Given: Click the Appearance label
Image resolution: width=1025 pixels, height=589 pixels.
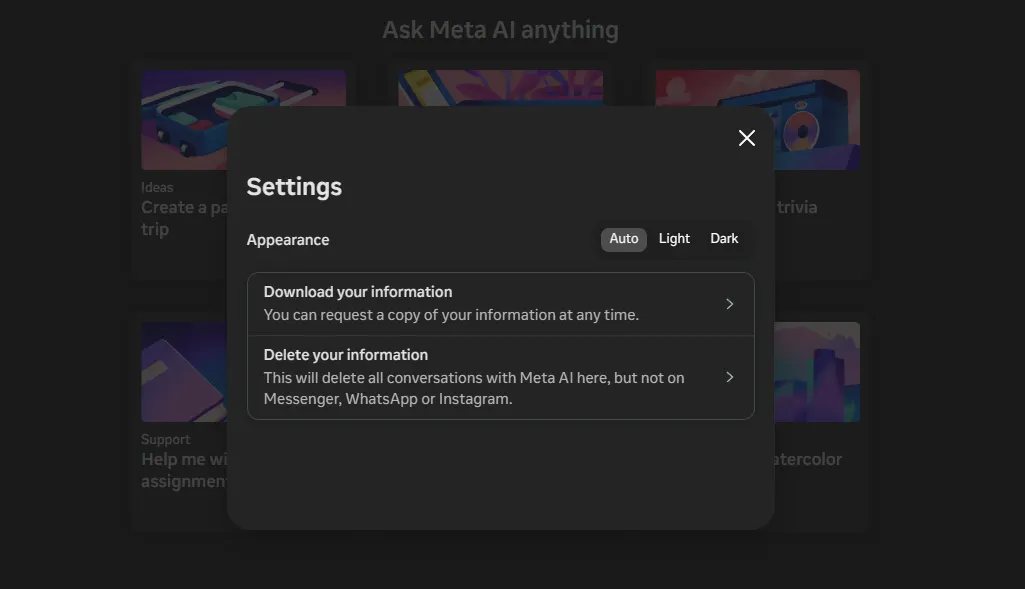Looking at the screenshot, I should pos(288,240).
